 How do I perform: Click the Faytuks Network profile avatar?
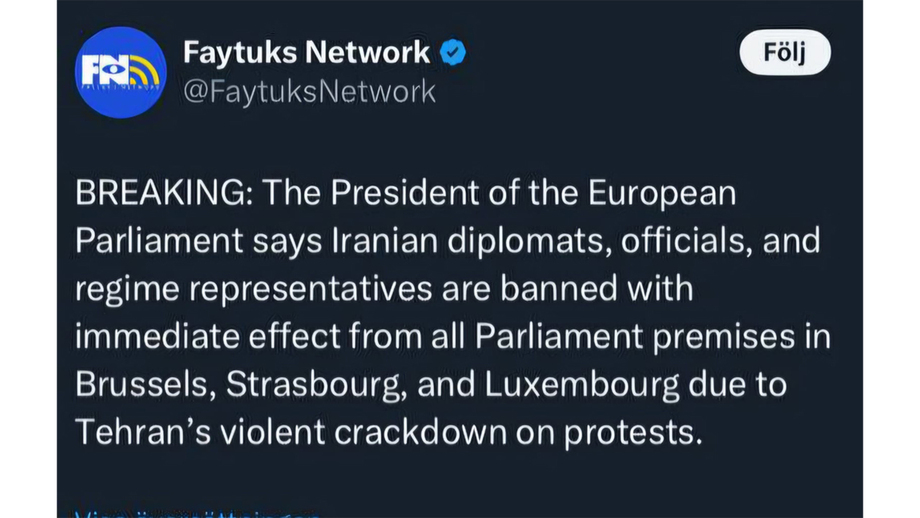121,72
